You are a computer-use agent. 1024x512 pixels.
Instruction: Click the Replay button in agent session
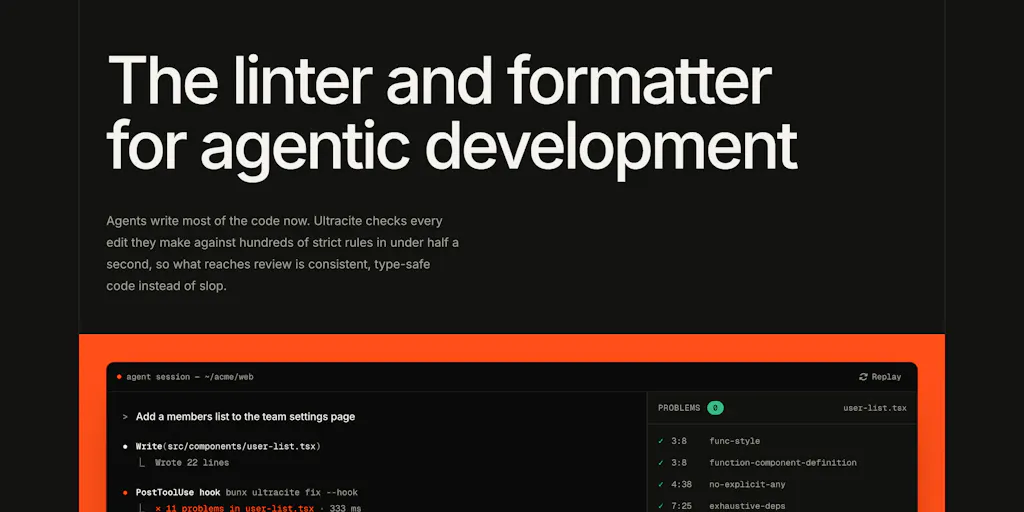pos(880,377)
